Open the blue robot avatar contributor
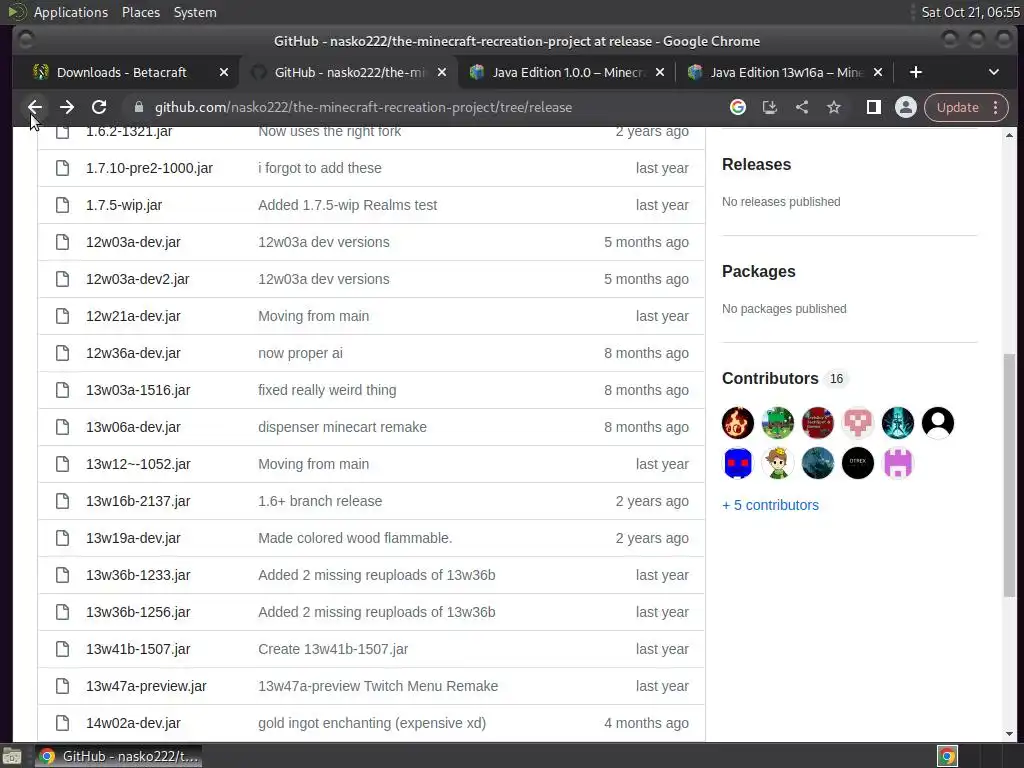This screenshot has height=768, width=1024. [x=738, y=464]
